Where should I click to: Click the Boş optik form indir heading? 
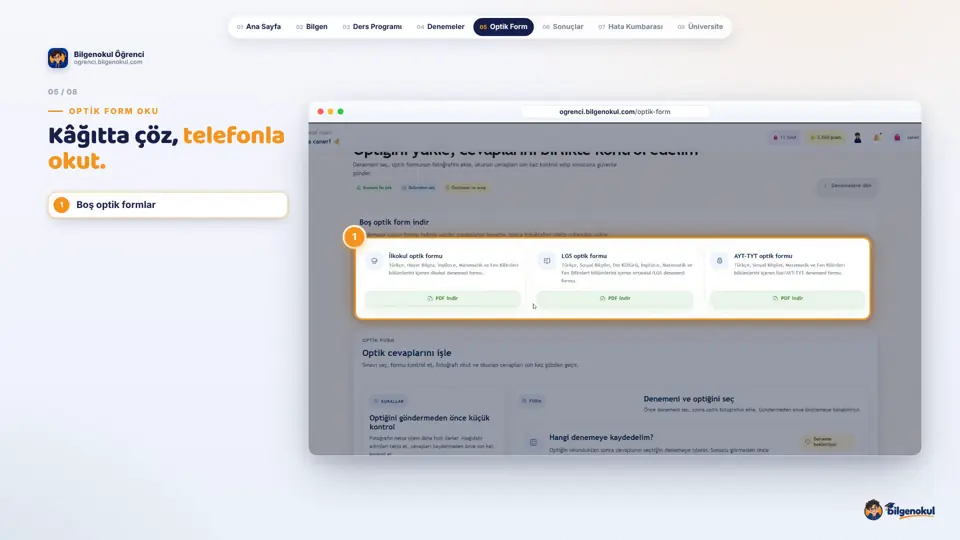[394, 222]
